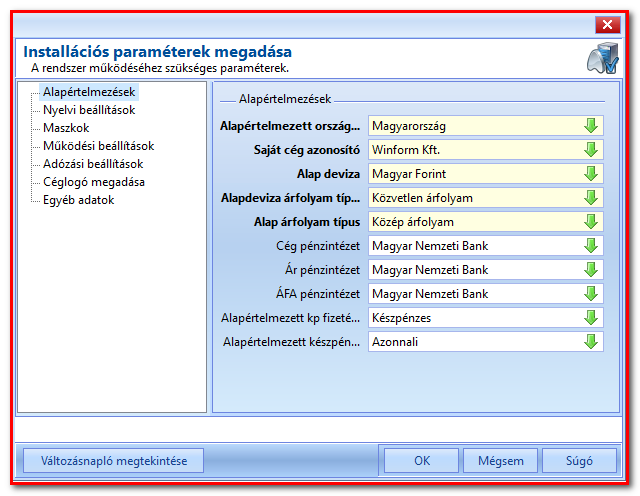Select Adózási beállítások tree item

pos(93,164)
